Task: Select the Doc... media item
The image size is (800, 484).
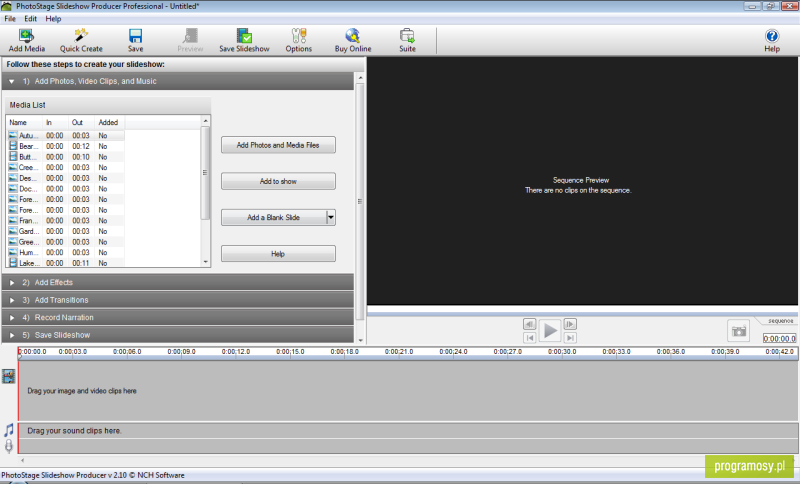Action: pyautogui.click(x=65, y=189)
